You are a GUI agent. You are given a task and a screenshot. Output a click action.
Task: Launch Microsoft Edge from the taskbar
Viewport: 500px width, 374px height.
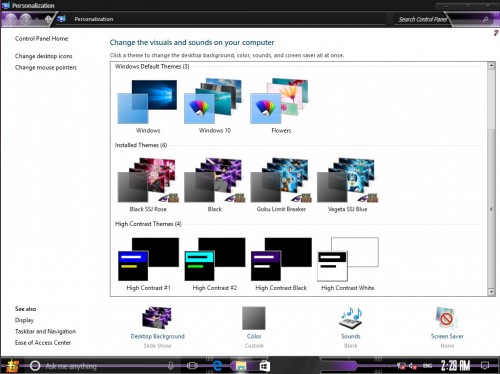pos(217,366)
